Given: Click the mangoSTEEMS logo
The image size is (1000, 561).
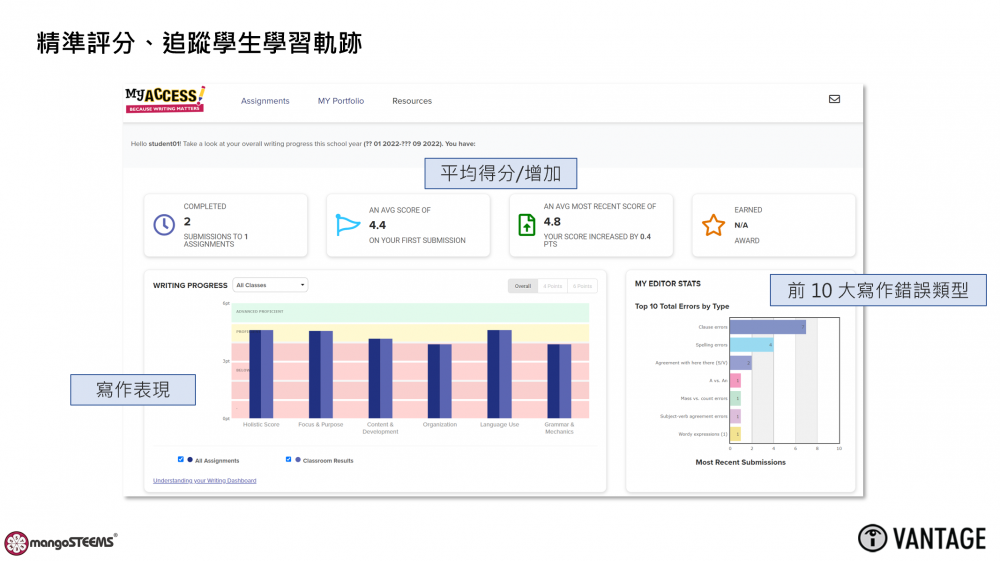Looking at the screenshot, I should click(x=60, y=543).
